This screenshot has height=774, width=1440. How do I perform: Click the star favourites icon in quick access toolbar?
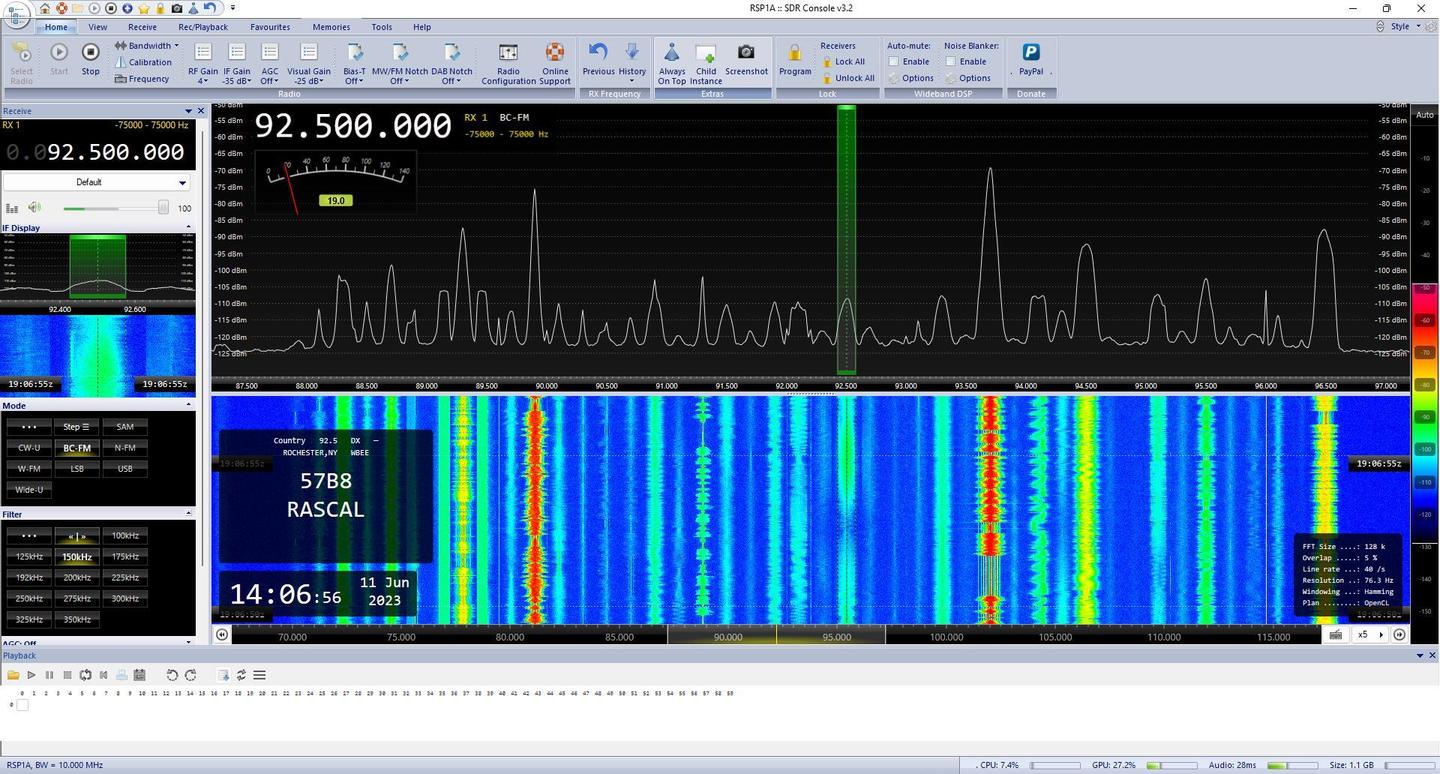[143, 8]
